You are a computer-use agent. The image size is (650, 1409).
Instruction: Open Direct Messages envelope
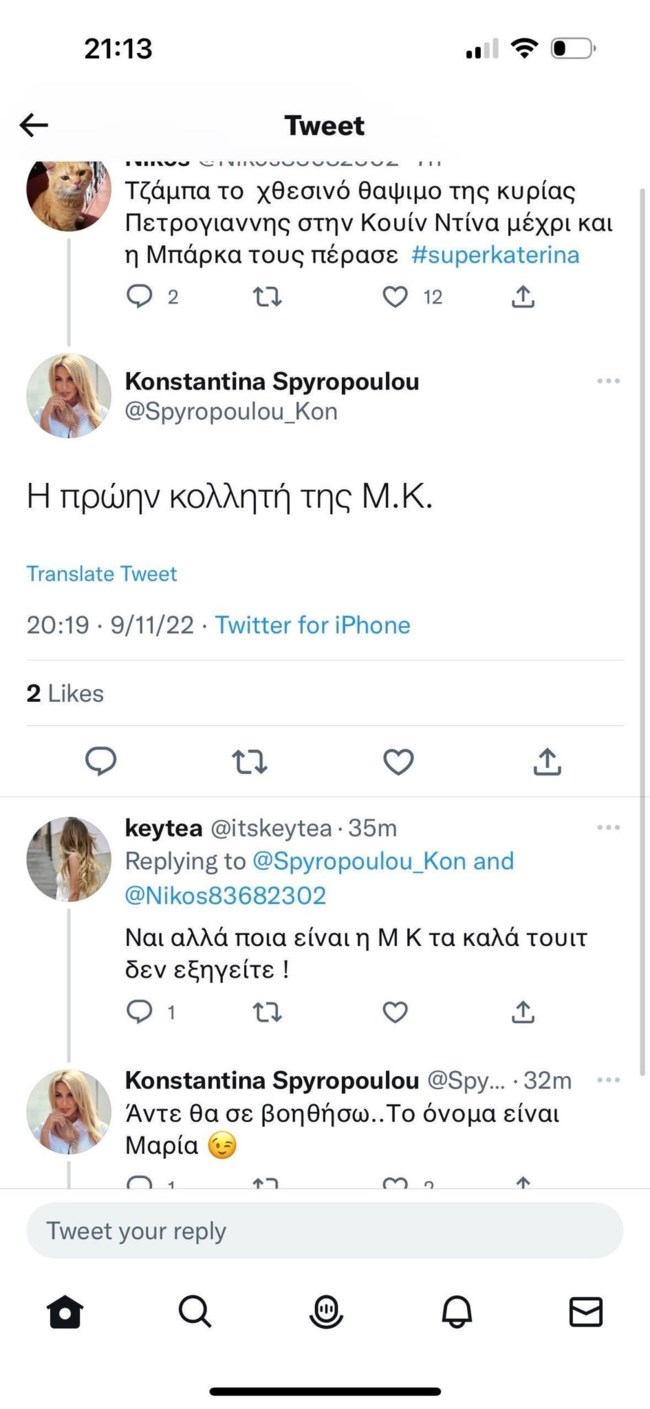point(585,1311)
